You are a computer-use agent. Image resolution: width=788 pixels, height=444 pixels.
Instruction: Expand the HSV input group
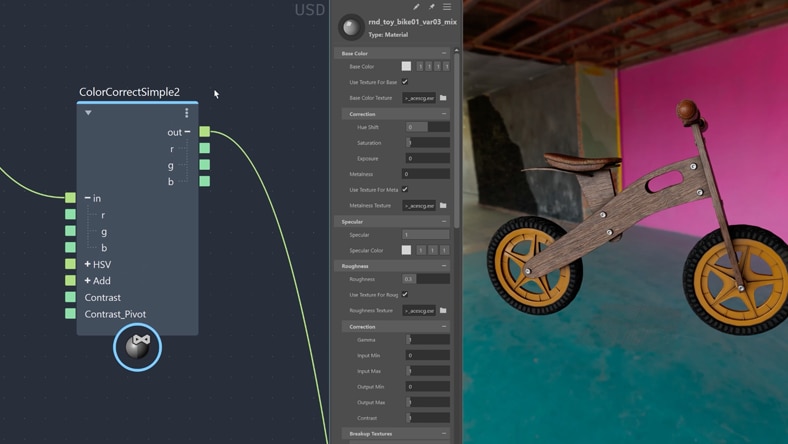pos(87,264)
